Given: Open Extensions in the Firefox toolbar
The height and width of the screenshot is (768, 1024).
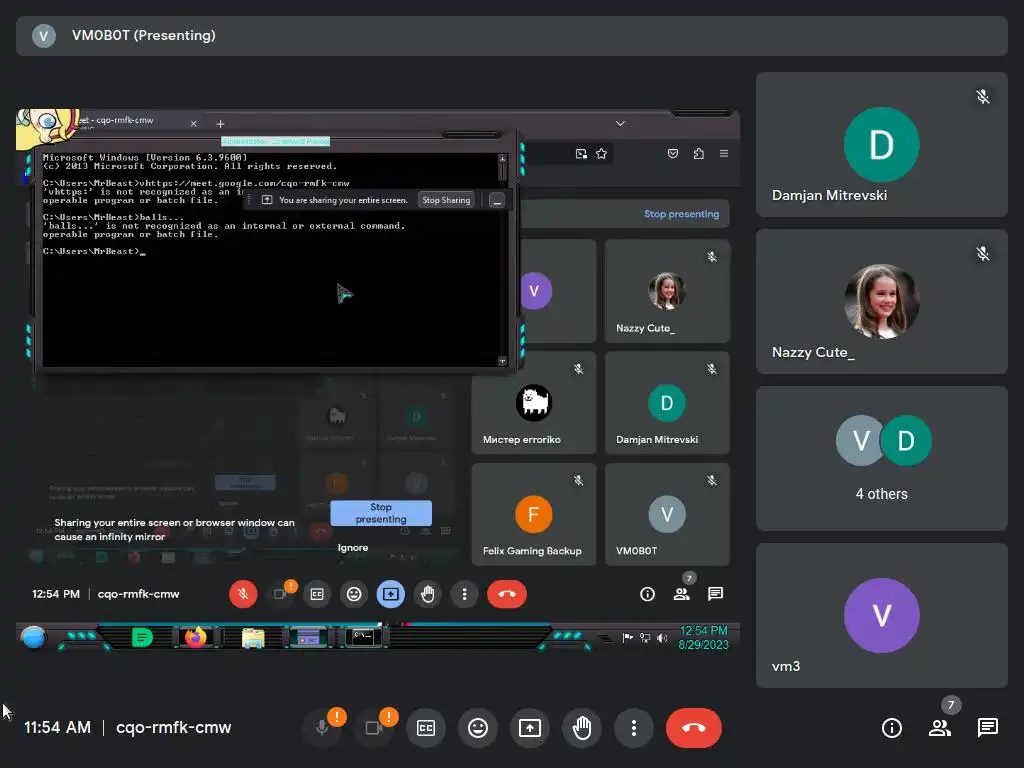Looking at the screenshot, I should pyautogui.click(x=699, y=153).
